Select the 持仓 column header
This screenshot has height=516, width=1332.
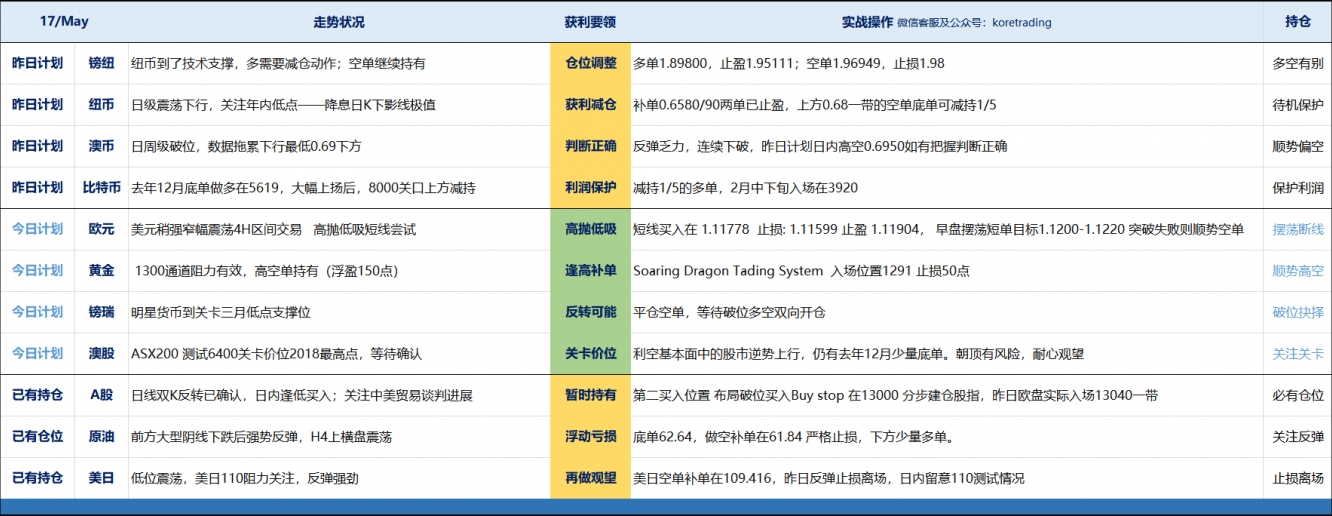(1297, 22)
